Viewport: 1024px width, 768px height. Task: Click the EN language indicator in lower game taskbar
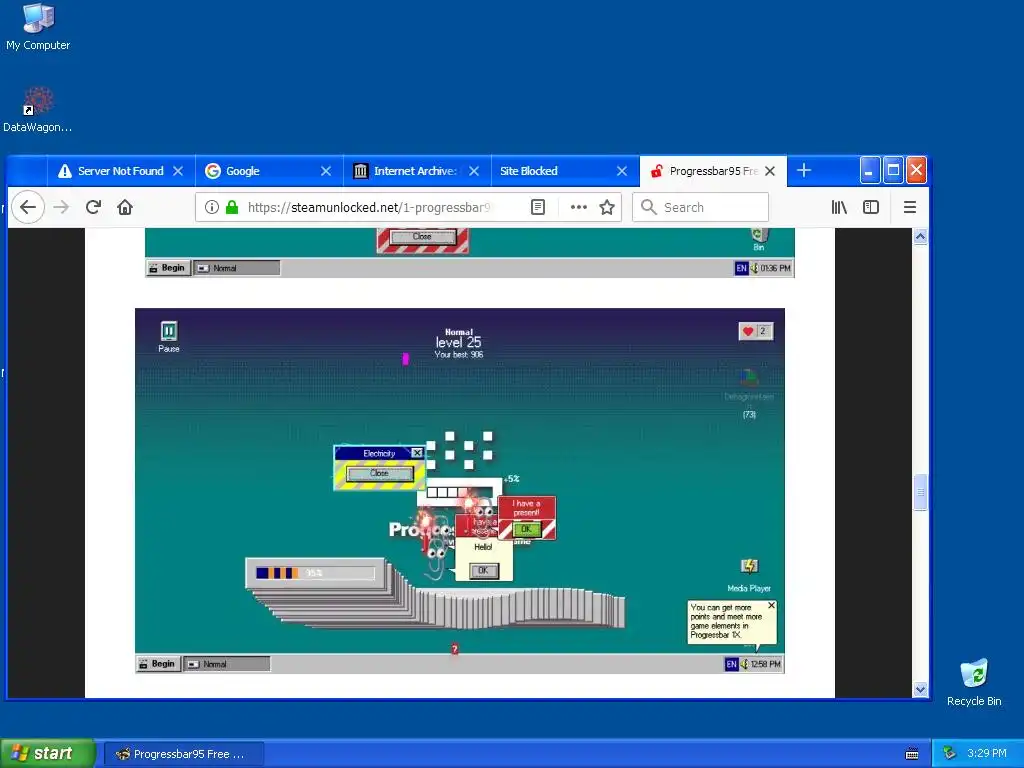pyautogui.click(x=731, y=664)
